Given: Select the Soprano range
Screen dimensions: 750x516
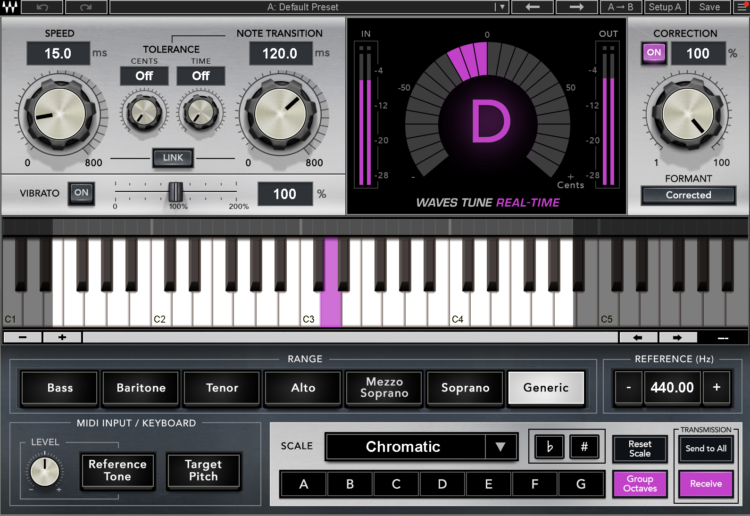Looking at the screenshot, I should 465,388.
